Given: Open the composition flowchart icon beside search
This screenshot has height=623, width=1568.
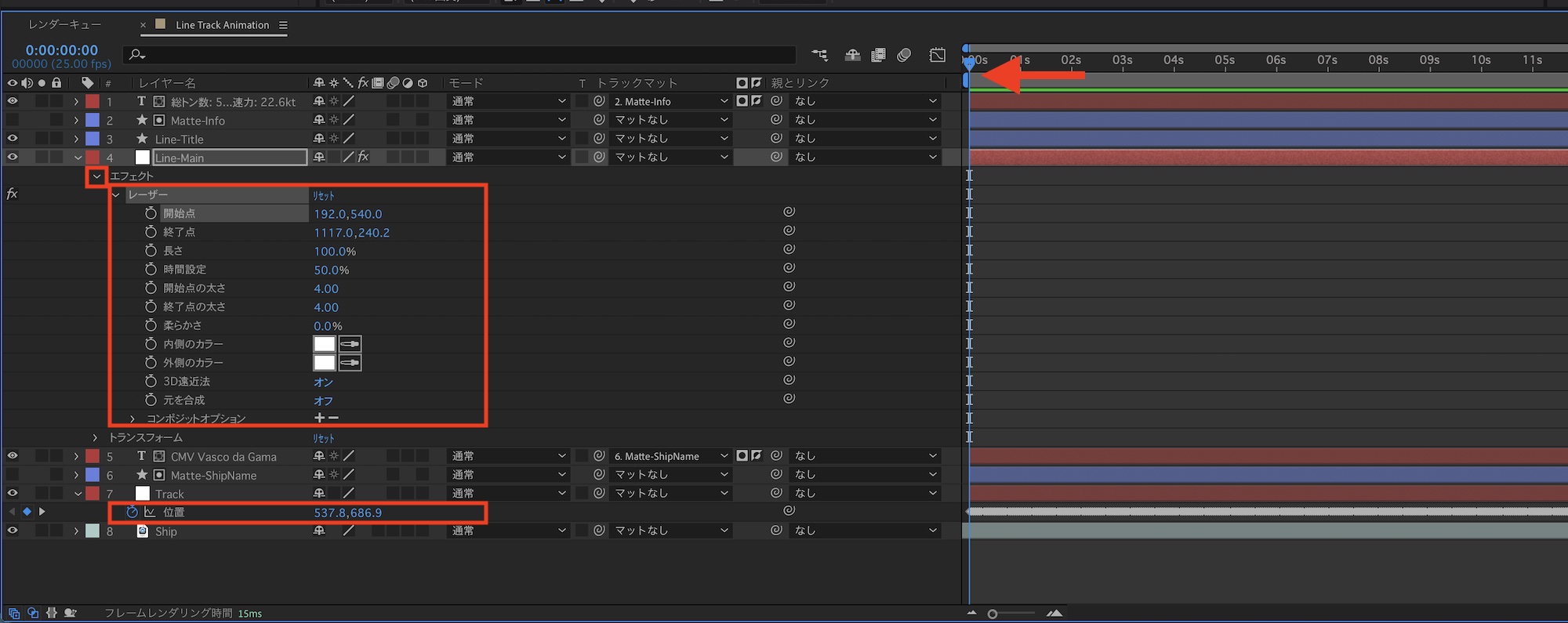Looking at the screenshot, I should [819, 55].
